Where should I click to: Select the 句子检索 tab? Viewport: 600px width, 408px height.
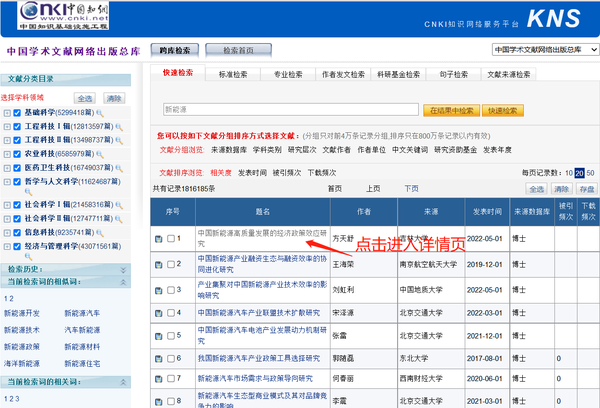pos(453,75)
